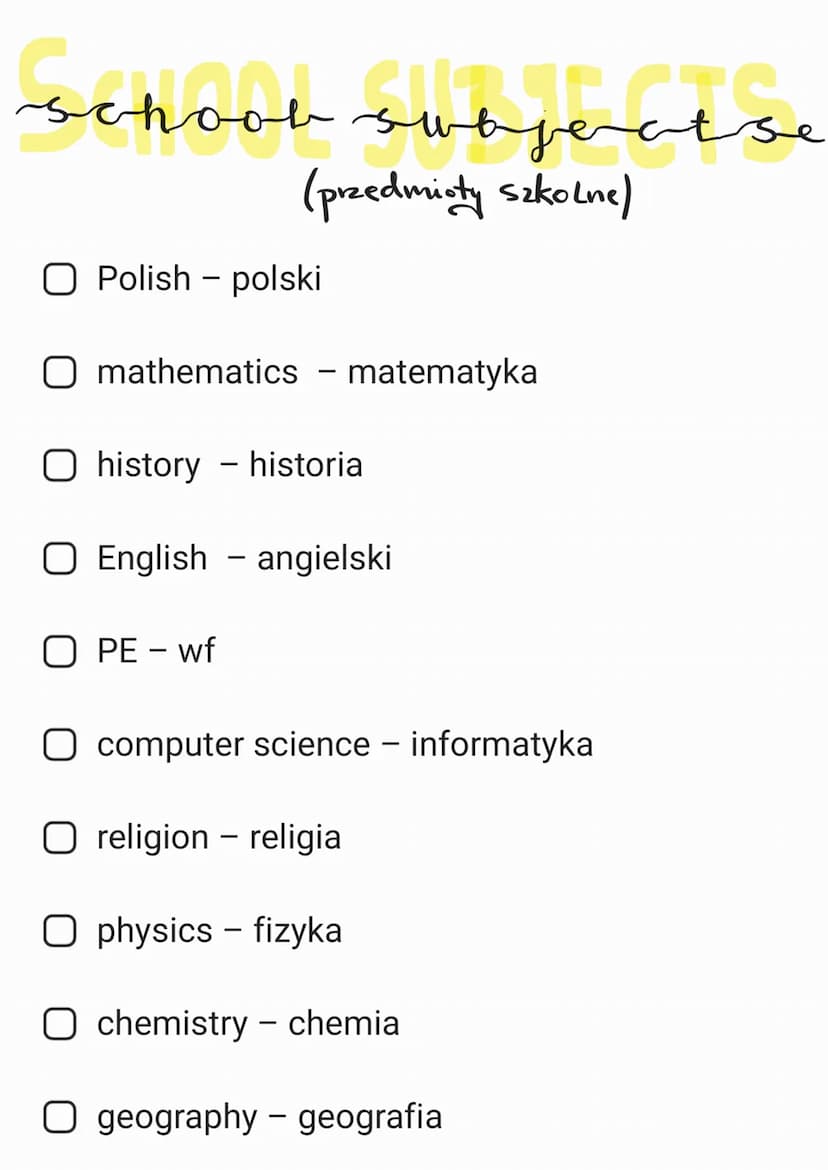Tick the computer science checkbox
The width and height of the screenshot is (828, 1170).
click(60, 745)
